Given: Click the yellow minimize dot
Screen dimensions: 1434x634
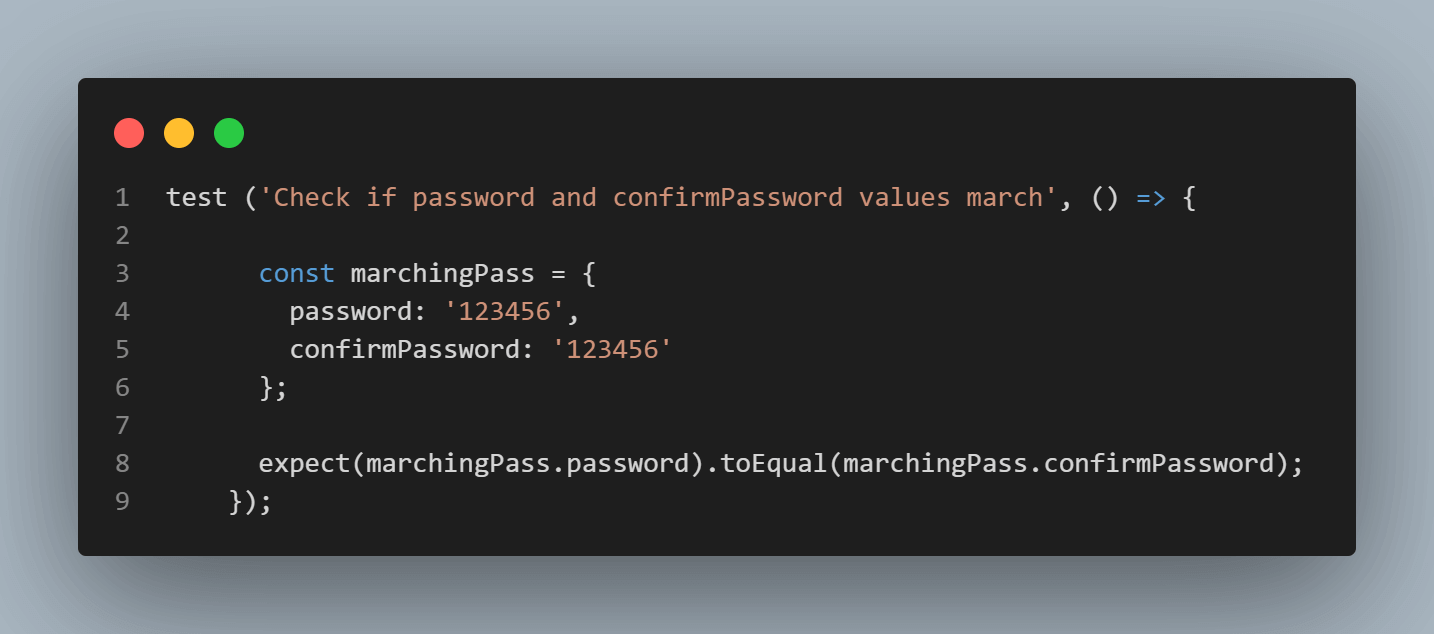Looking at the screenshot, I should point(179,133).
